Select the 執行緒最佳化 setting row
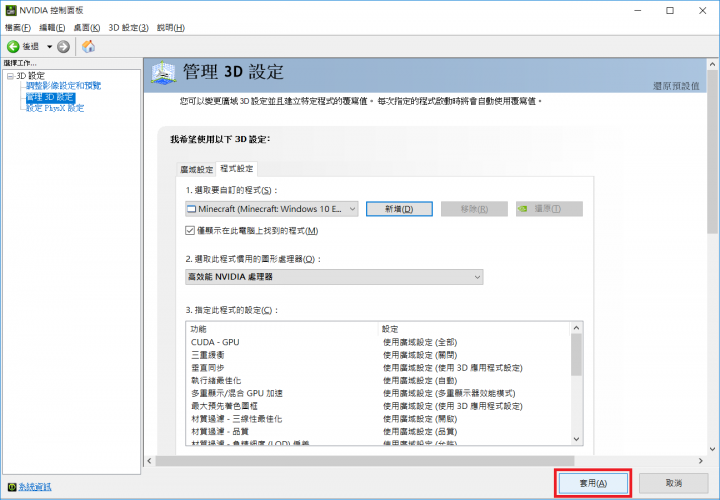720x500 pixels. (377, 381)
